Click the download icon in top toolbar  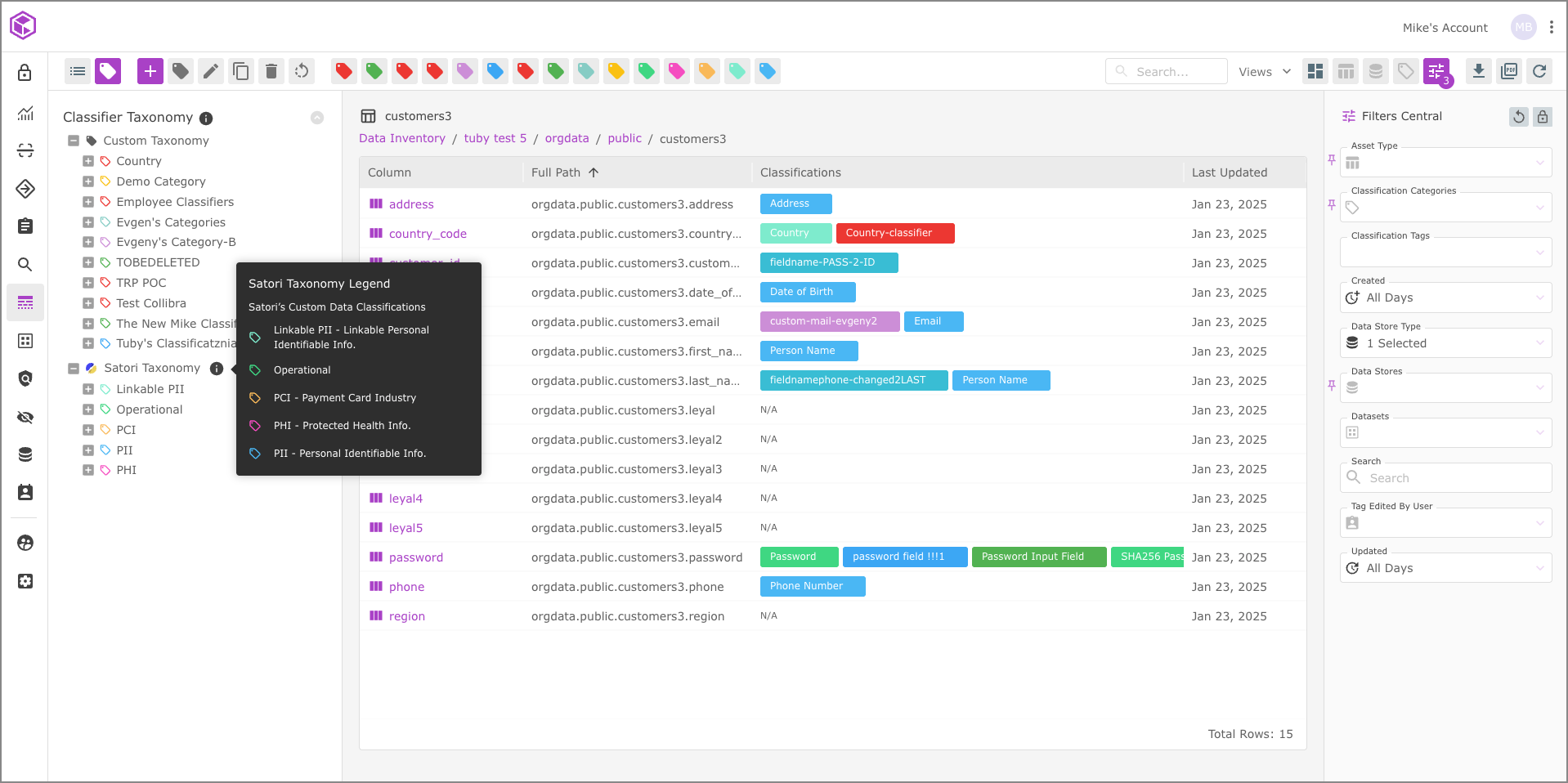click(x=1479, y=71)
